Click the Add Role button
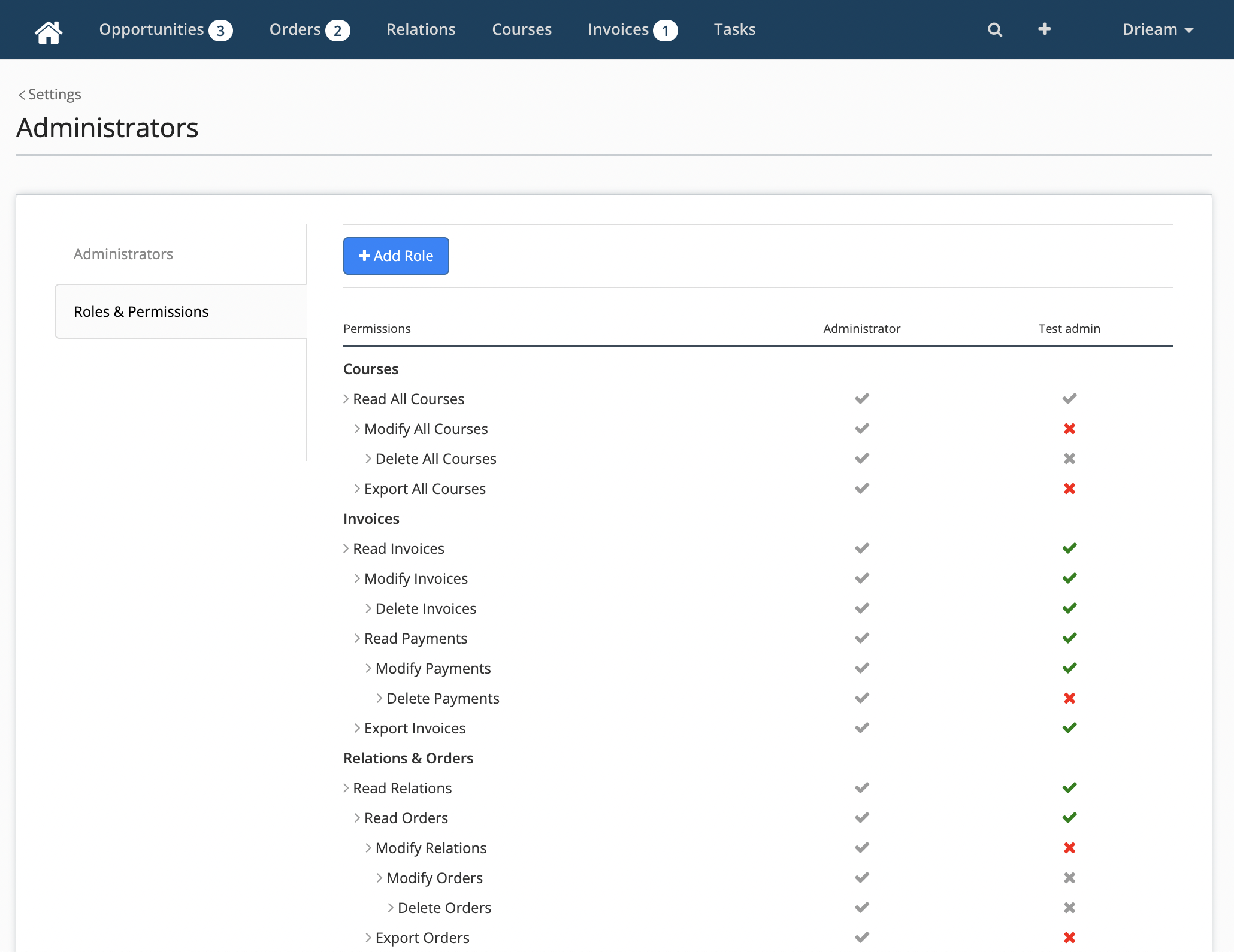The height and width of the screenshot is (952, 1234). pyautogui.click(x=396, y=256)
